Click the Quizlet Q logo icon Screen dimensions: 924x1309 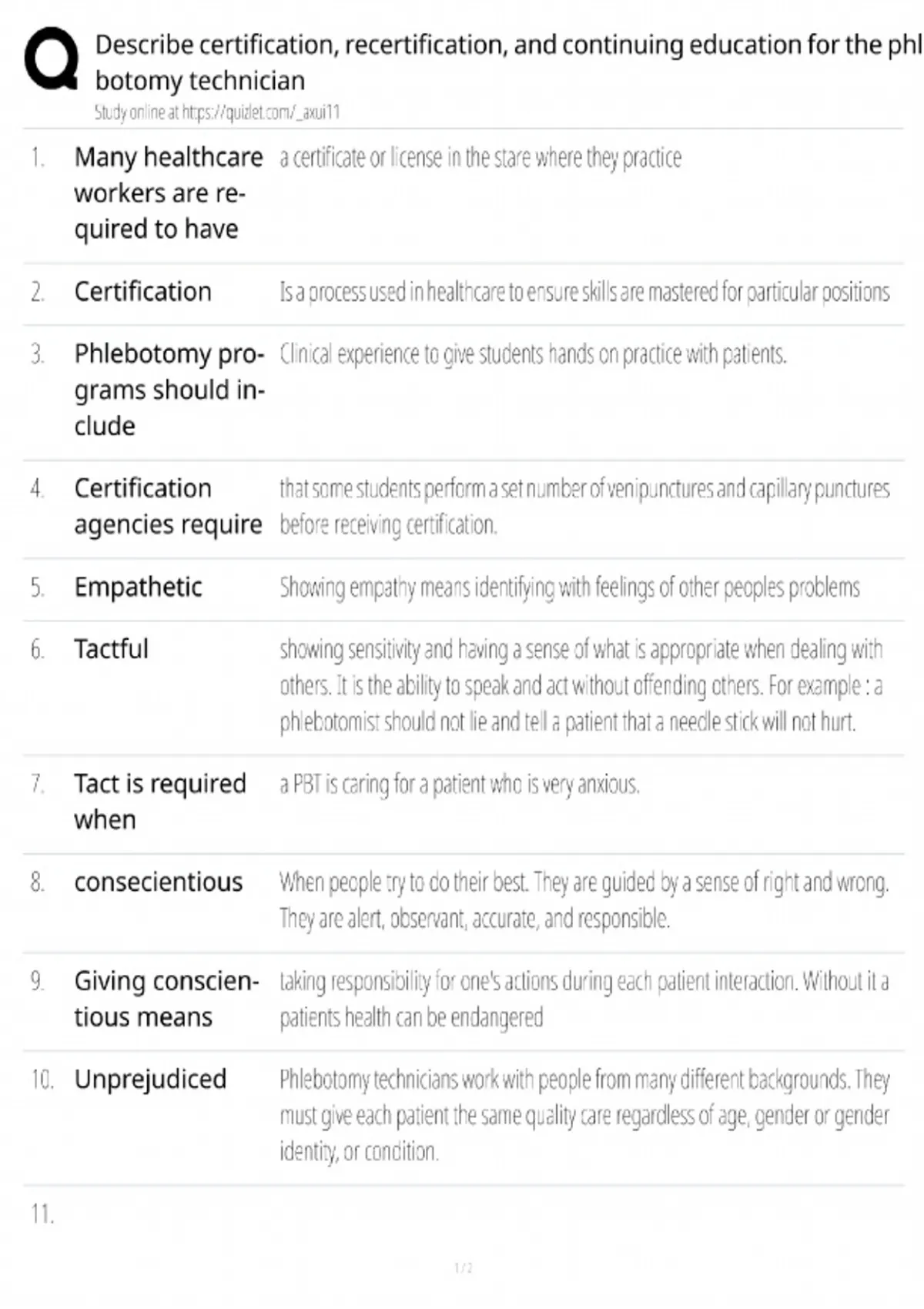pos(52,59)
